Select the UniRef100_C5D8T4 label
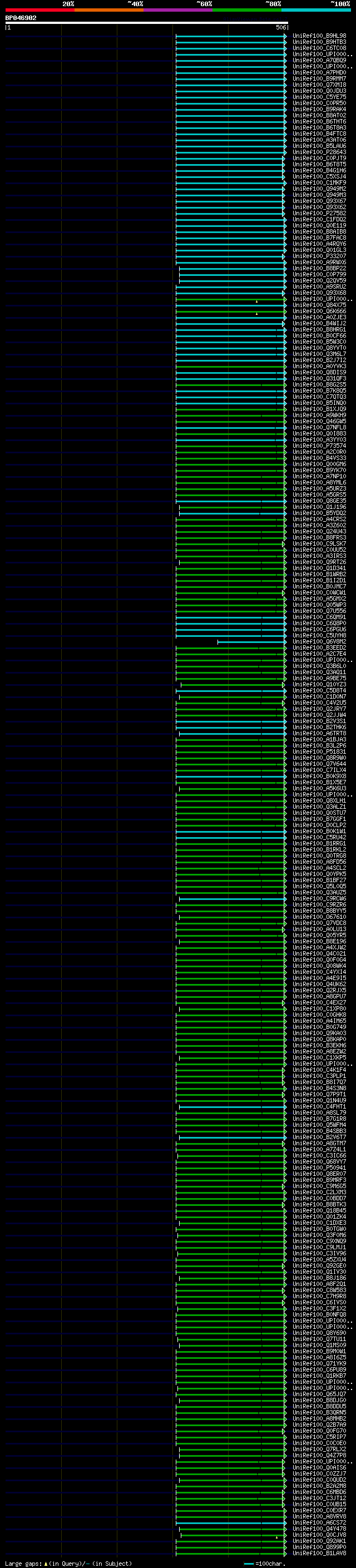Viewport: 356px width, 1568px height. coord(319,691)
